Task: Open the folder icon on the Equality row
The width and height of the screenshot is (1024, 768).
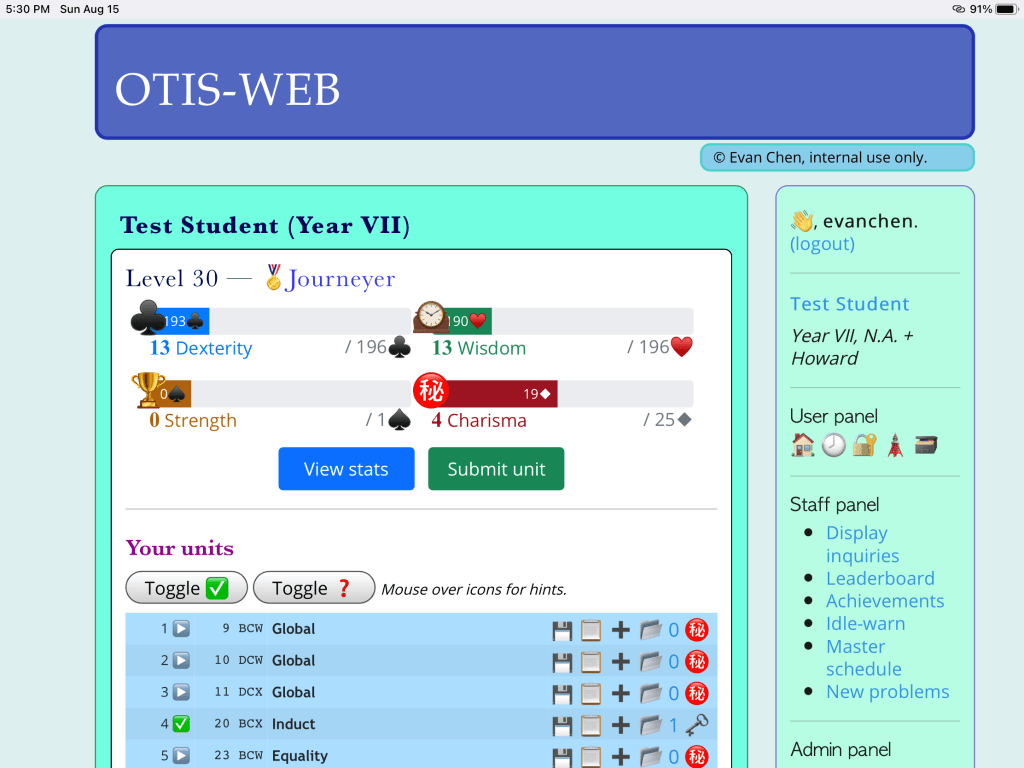Action: point(651,756)
